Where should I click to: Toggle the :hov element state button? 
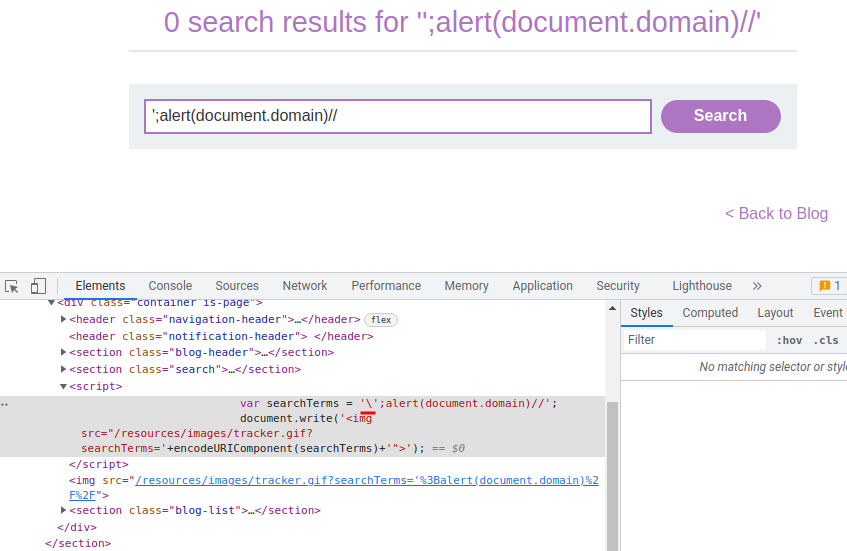click(x=789, y=340)
